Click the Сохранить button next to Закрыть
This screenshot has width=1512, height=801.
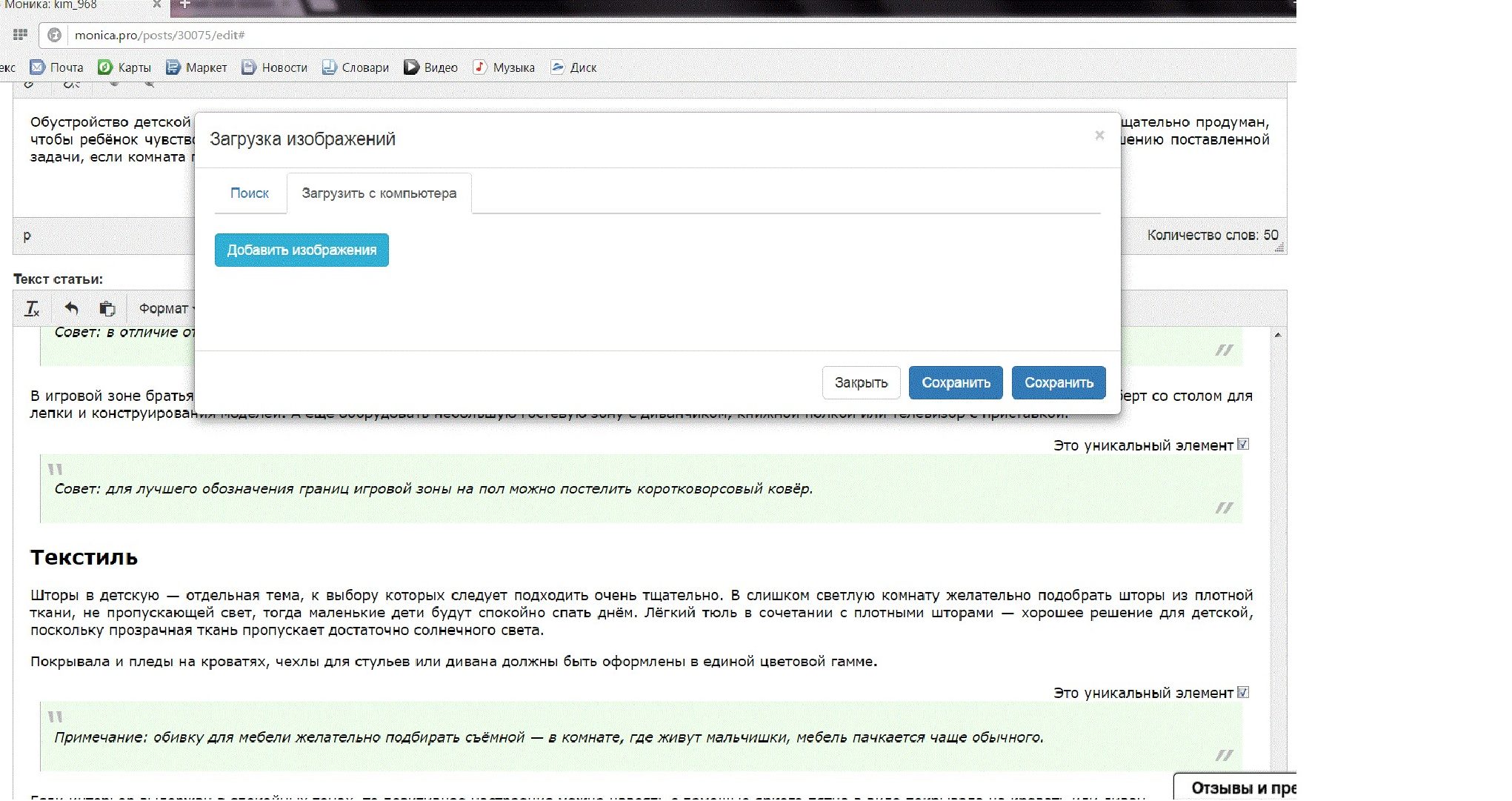pyautogui.click(x=956, y=382)
